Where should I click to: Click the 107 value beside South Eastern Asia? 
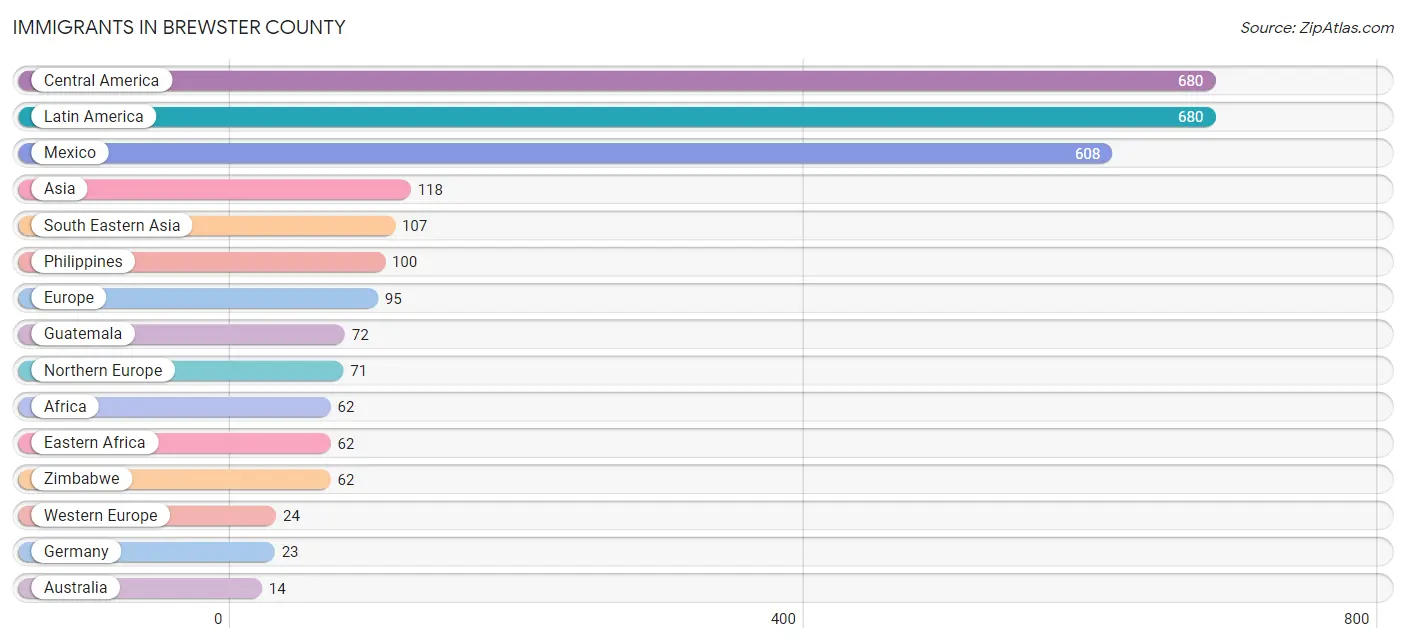tap(414, 226)
